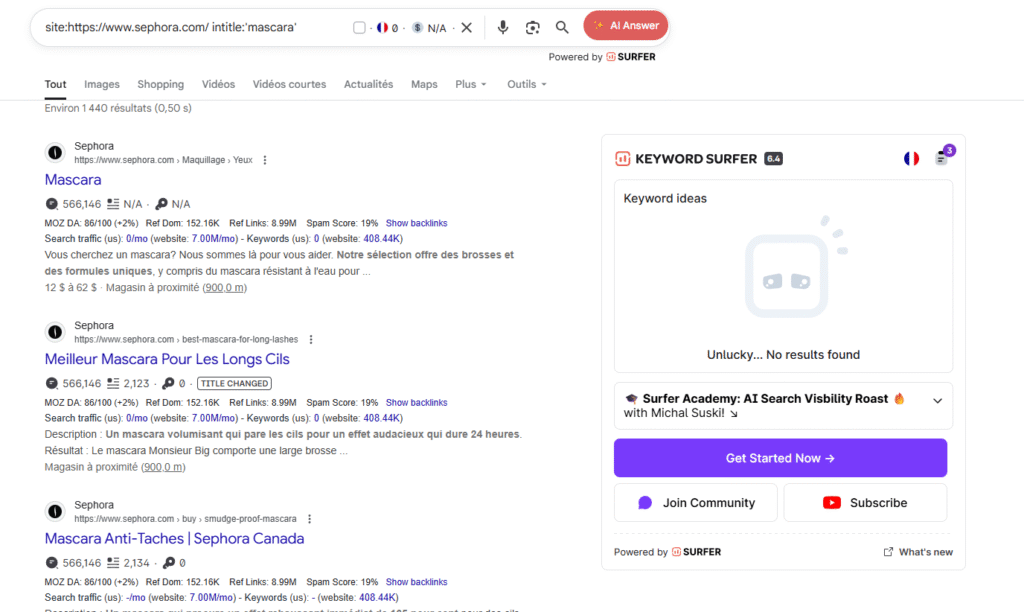Open the clipboard icon with badge 3
The height and width of the screenshot is (612, 1024).
[941, 158]
